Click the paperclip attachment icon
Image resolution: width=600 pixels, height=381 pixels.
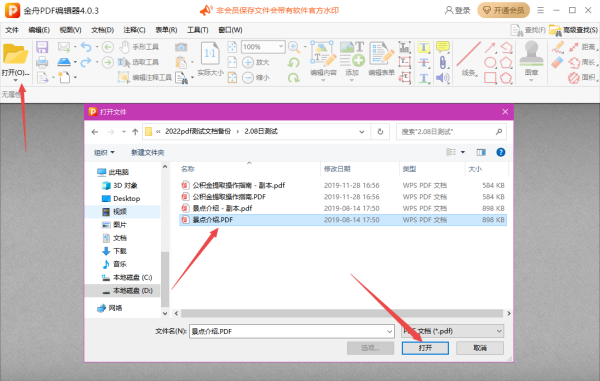[443, 62]
